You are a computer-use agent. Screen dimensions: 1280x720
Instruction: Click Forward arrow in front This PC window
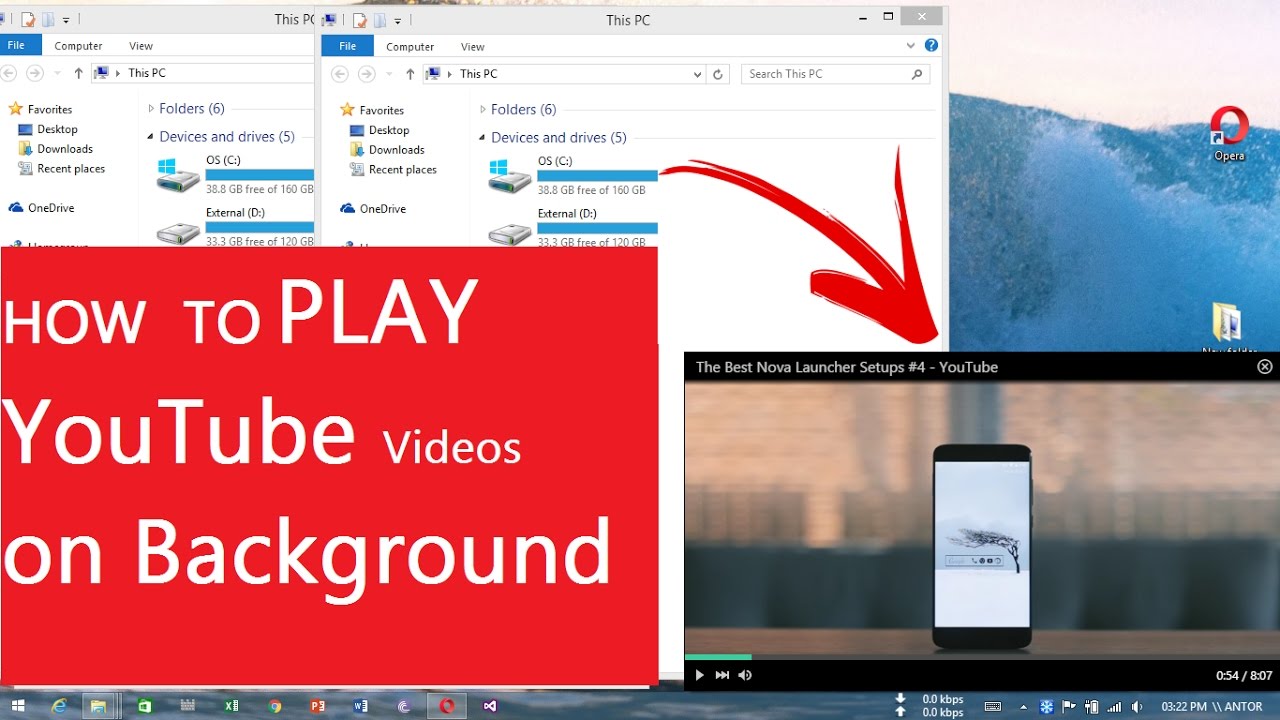pos(367,74)
